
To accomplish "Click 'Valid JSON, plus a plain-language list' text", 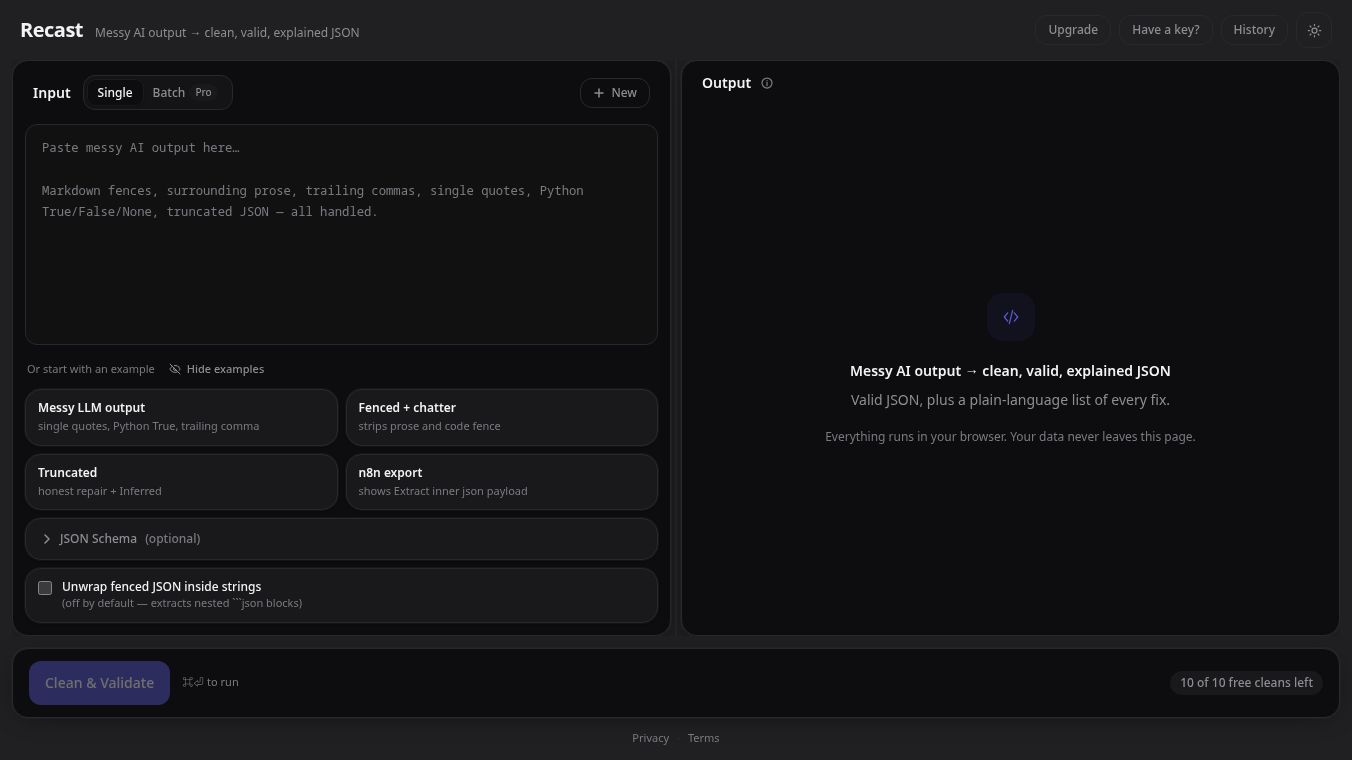I will click(x=1010, y=400).
